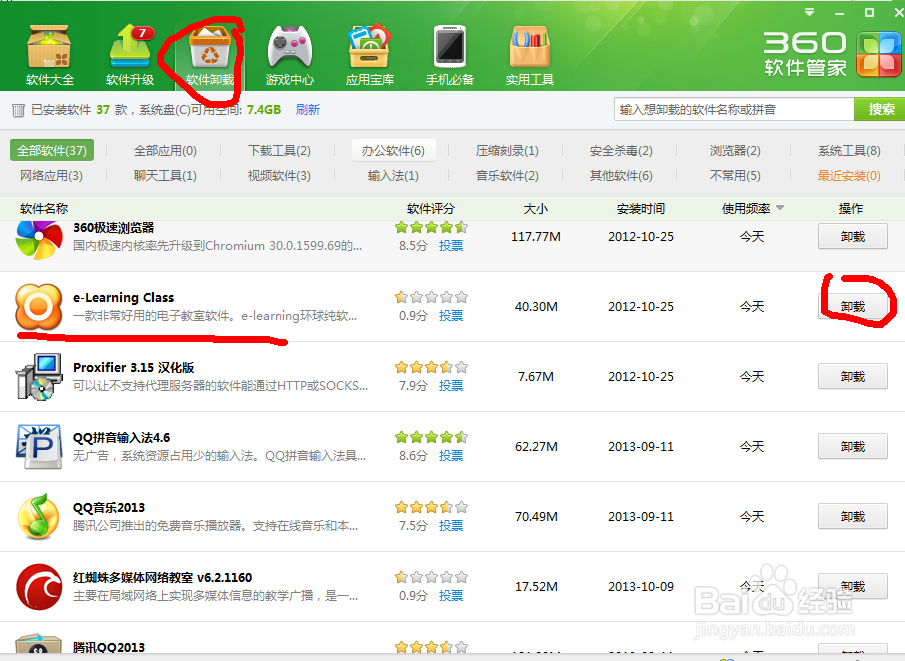Viewport: 905px width, 661px height.
Task: Click the QQ拼音输入法 app icon
Action: 39,447
